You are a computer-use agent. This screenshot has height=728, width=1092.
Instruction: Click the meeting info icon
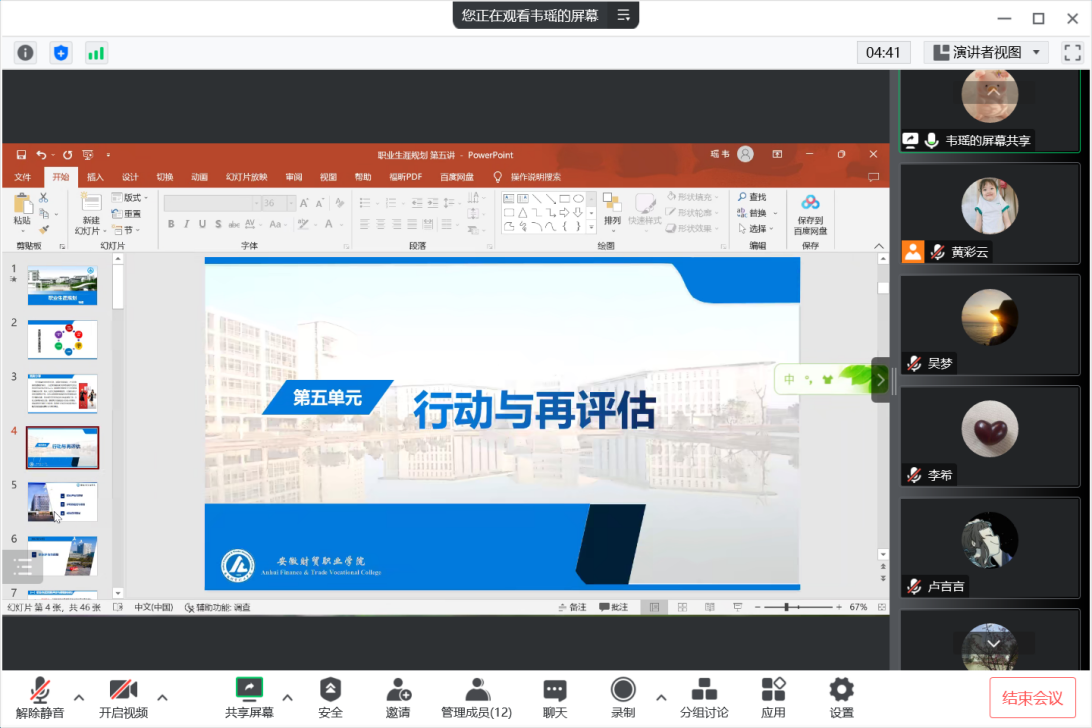(x=26, y=53)
